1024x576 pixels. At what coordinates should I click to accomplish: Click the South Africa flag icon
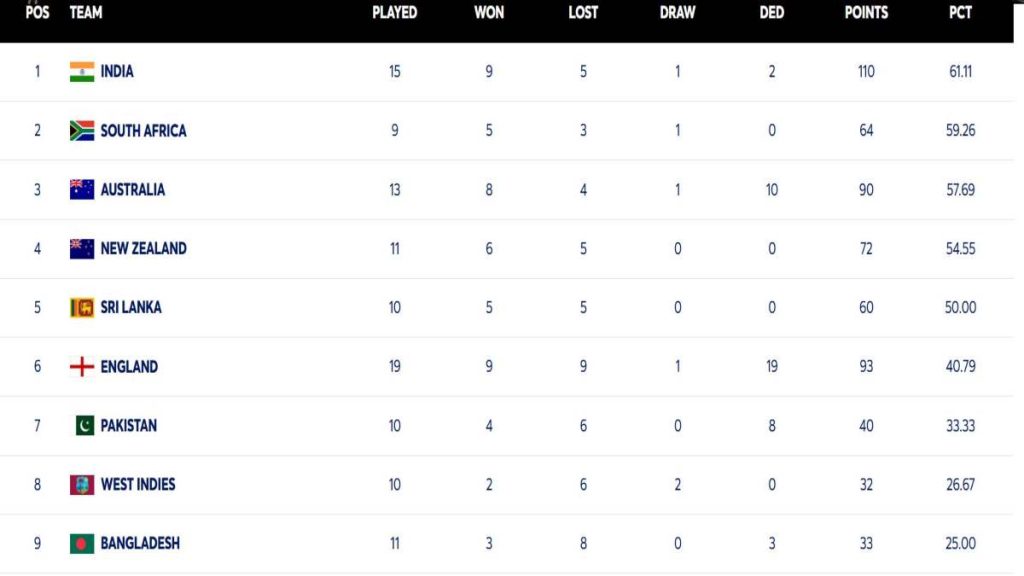coord(82,131)
